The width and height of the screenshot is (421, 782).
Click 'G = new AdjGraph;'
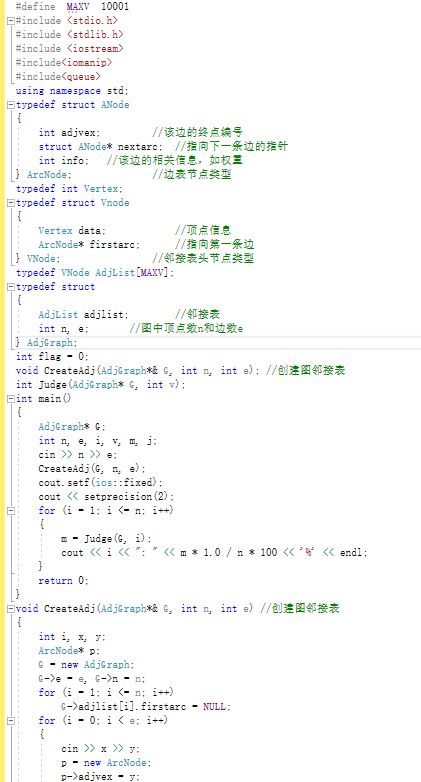87,665
